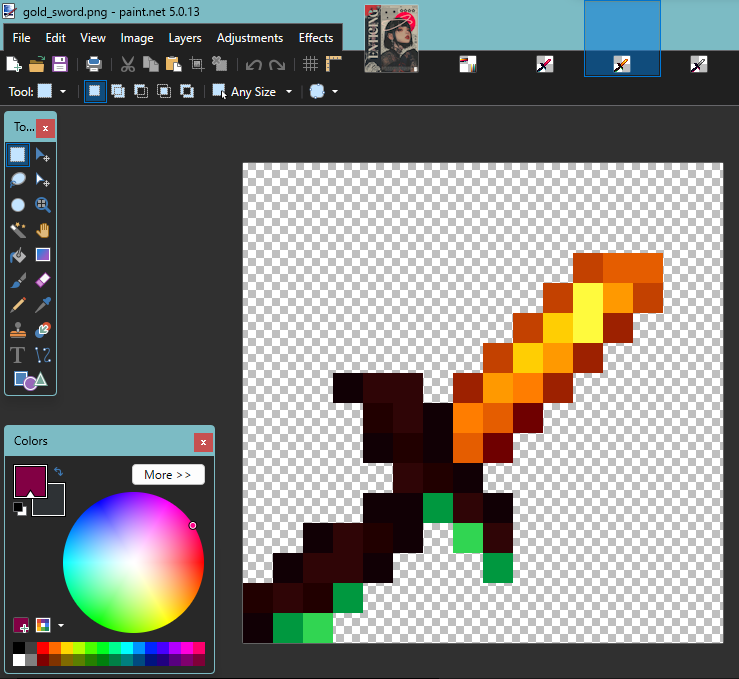Toggle the rulers display
Viewport: 739px width, 679px height.
tap(333, 64)
